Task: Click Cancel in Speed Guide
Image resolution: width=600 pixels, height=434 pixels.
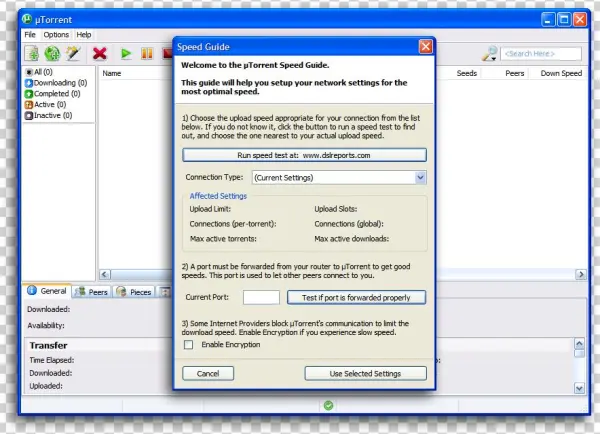Action: tap(208, 374)
